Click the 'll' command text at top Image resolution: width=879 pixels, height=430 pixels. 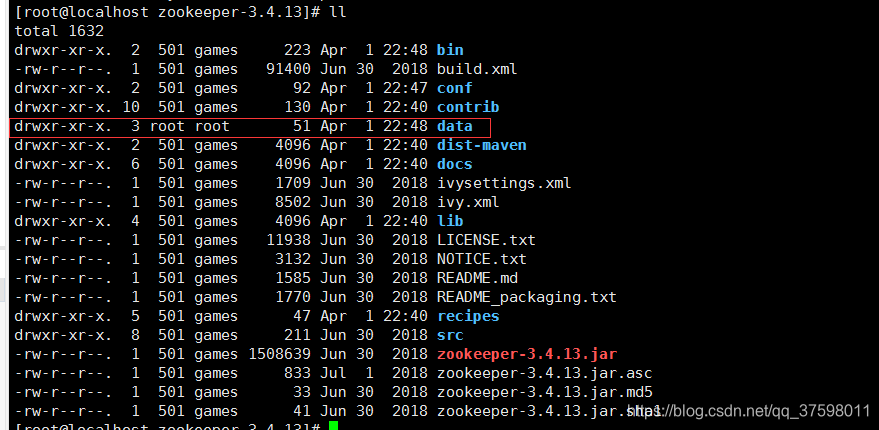coord(338,12)
